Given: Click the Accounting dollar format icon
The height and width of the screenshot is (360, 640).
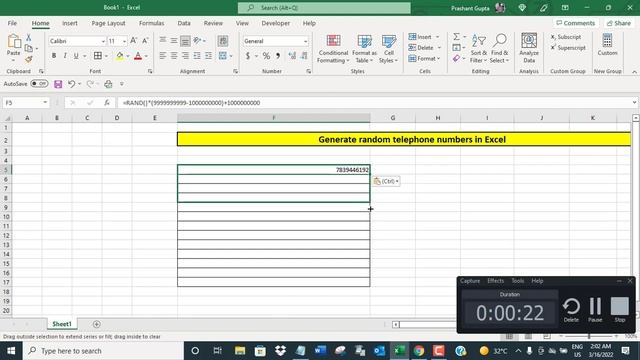Looking at the screenshot, I should click(x=248, y=56).
